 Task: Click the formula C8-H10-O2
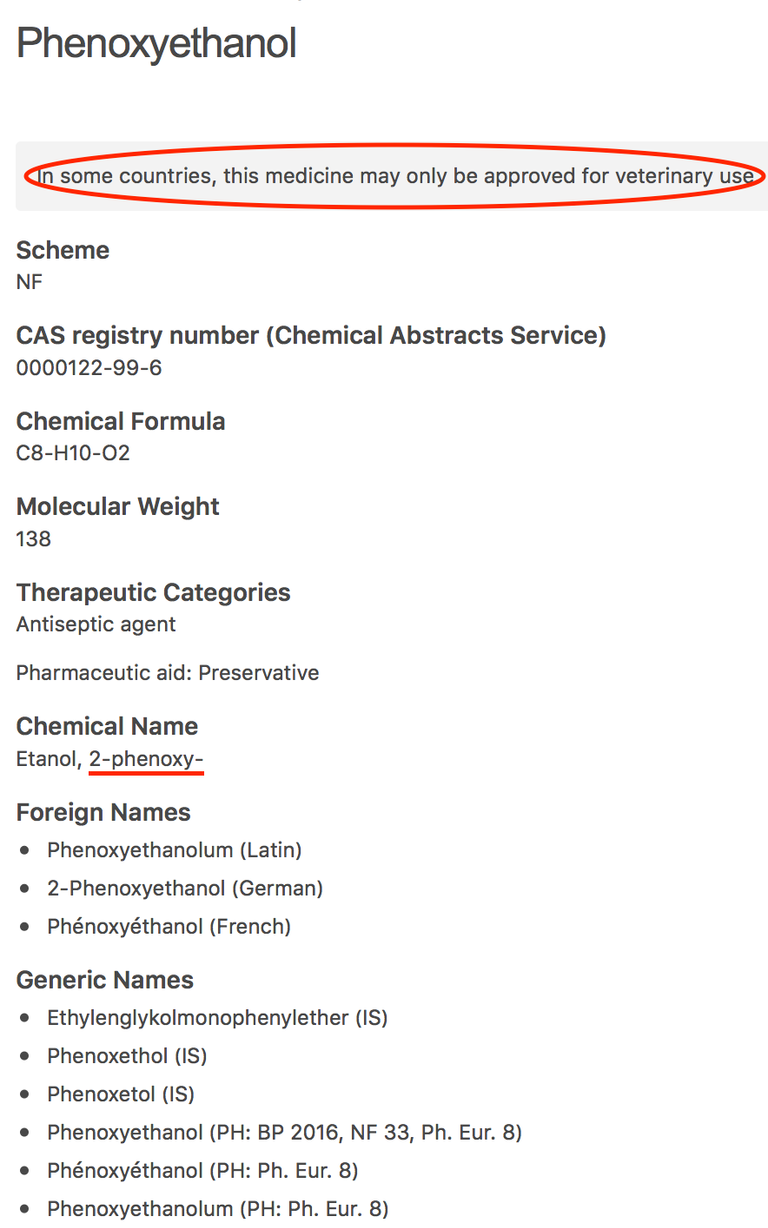coord(73,454)
